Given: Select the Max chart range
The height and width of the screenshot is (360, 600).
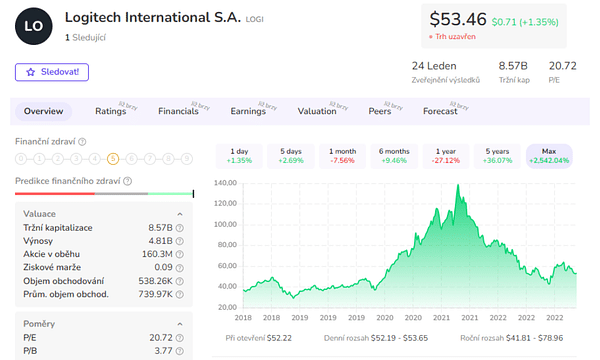Looking at the screenshot, I should [549, 156].
